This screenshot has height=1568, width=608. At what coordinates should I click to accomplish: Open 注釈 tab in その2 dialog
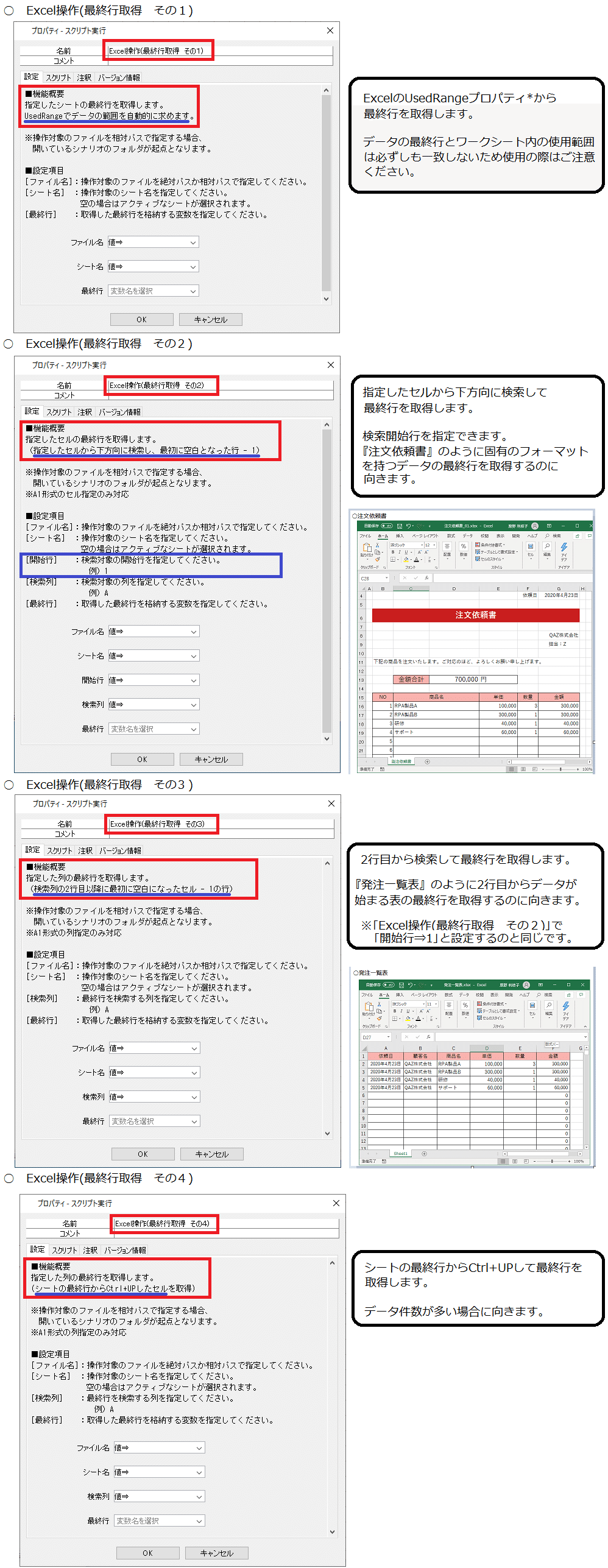coord(85,412)
